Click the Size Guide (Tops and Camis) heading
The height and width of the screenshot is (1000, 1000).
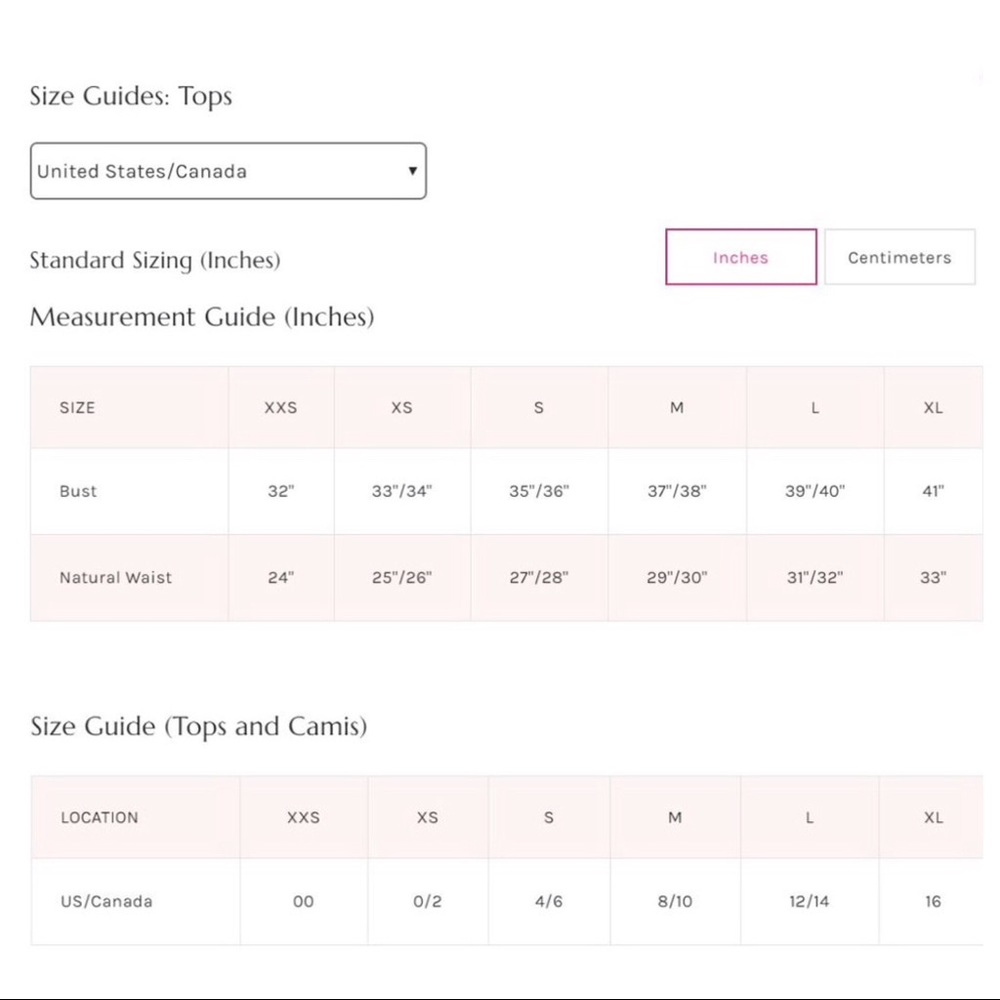(x=199, y=726)
